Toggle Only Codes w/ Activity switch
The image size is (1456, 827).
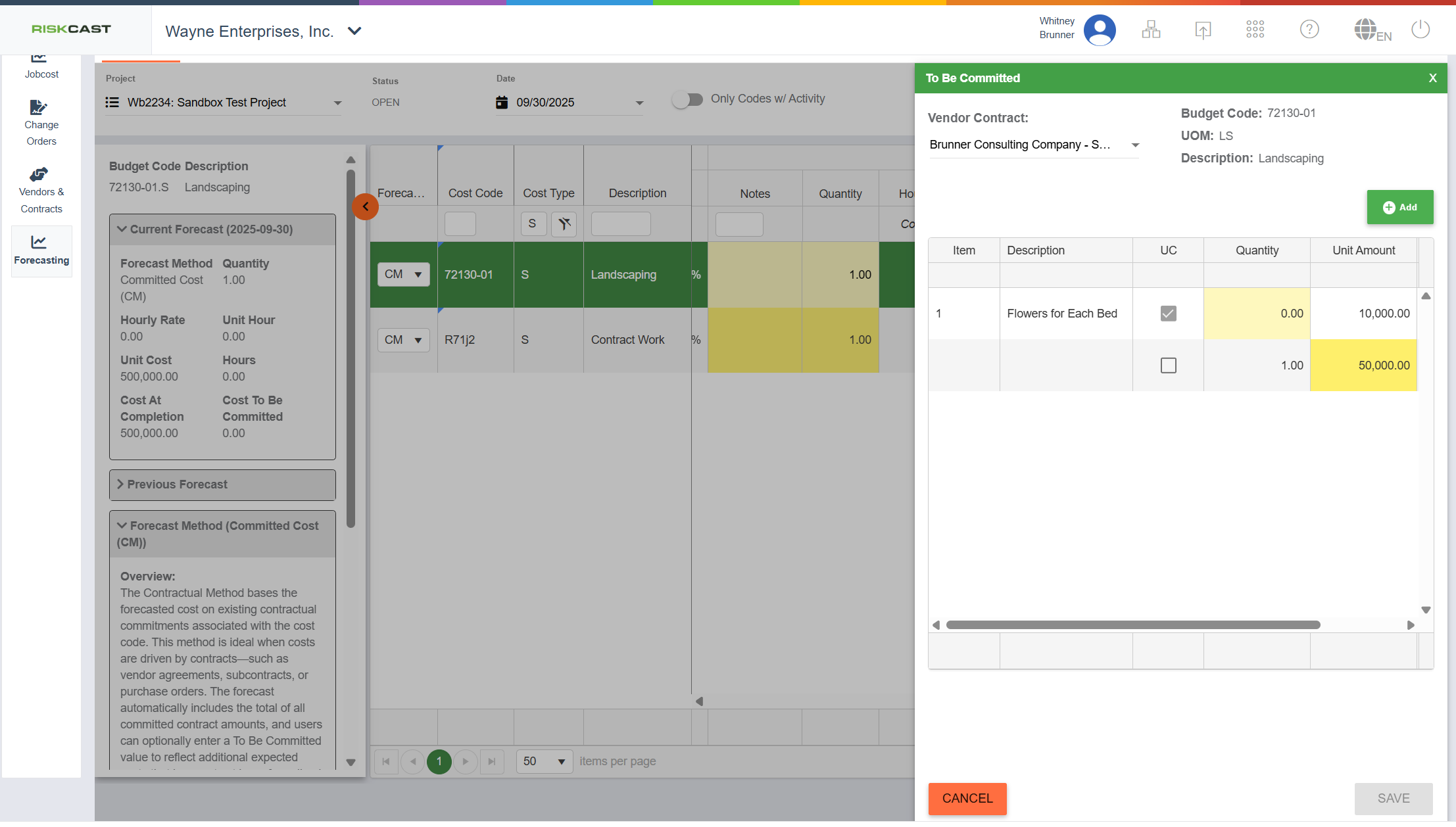click(x=687, y=99)
